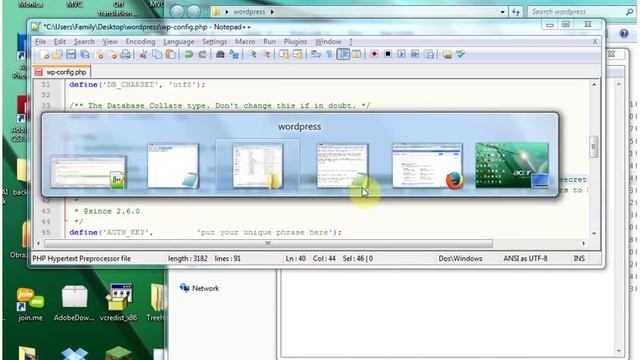Select the join.me desktop shortcut
The image size is (640, 360).
pyautogui.click(x=30, y=304)
